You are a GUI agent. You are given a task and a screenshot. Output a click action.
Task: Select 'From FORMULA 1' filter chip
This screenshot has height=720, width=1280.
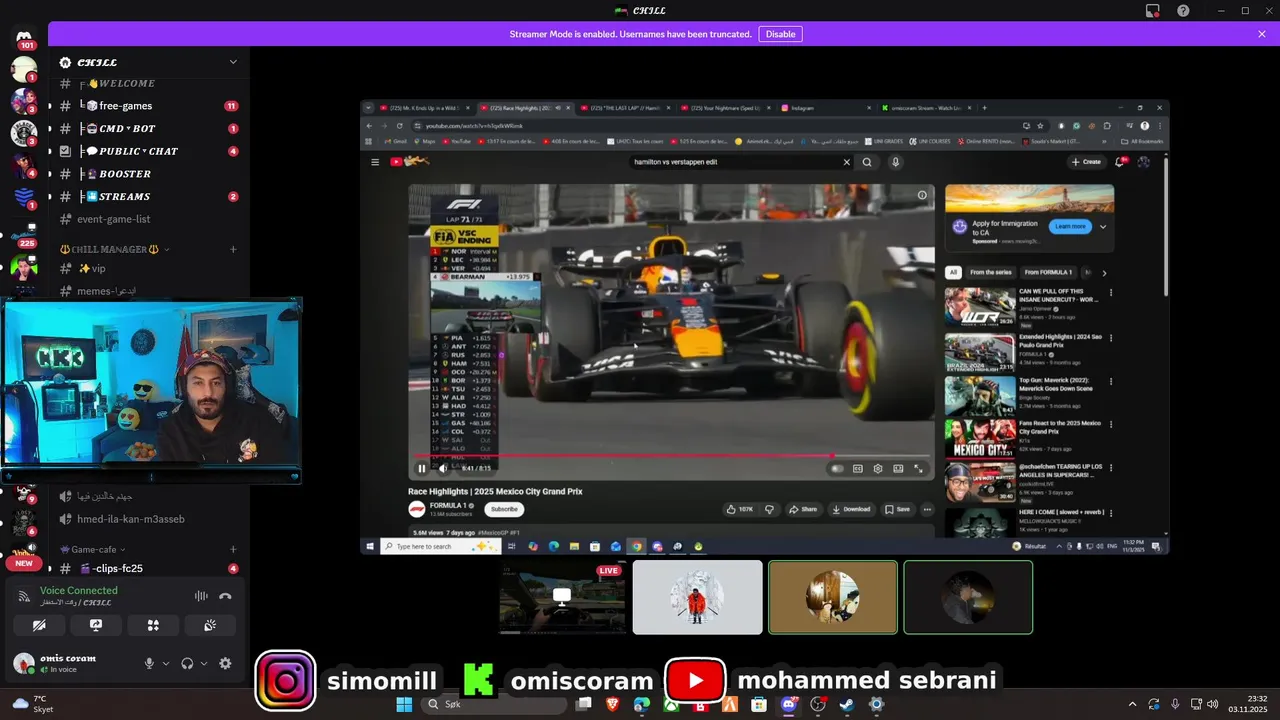1048,272
